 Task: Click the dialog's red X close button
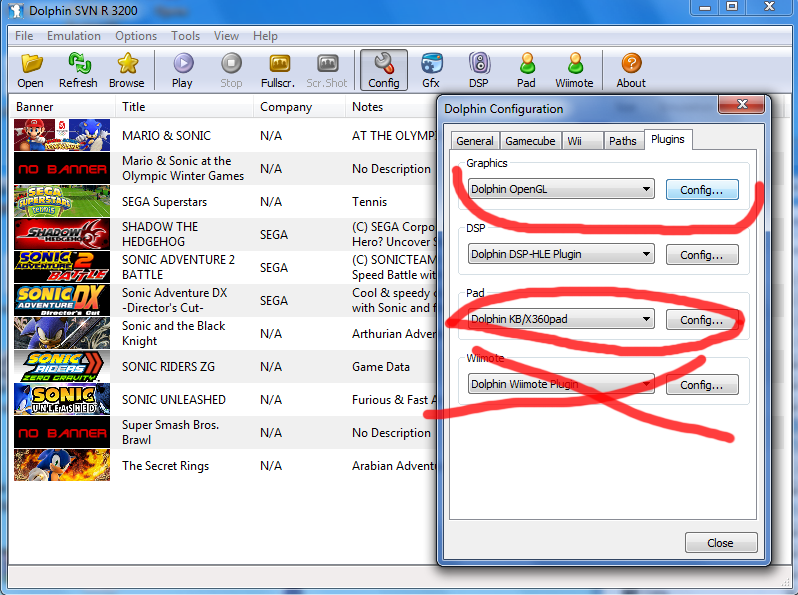pyautogui.click(x=742, y=104)
